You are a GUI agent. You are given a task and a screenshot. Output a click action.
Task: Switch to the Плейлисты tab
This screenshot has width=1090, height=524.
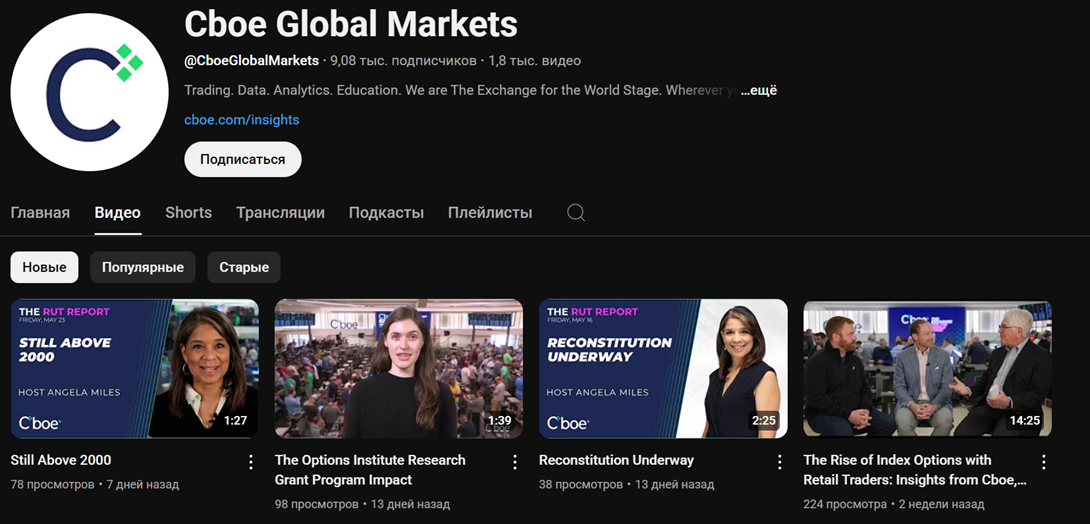tap(490, 213)
